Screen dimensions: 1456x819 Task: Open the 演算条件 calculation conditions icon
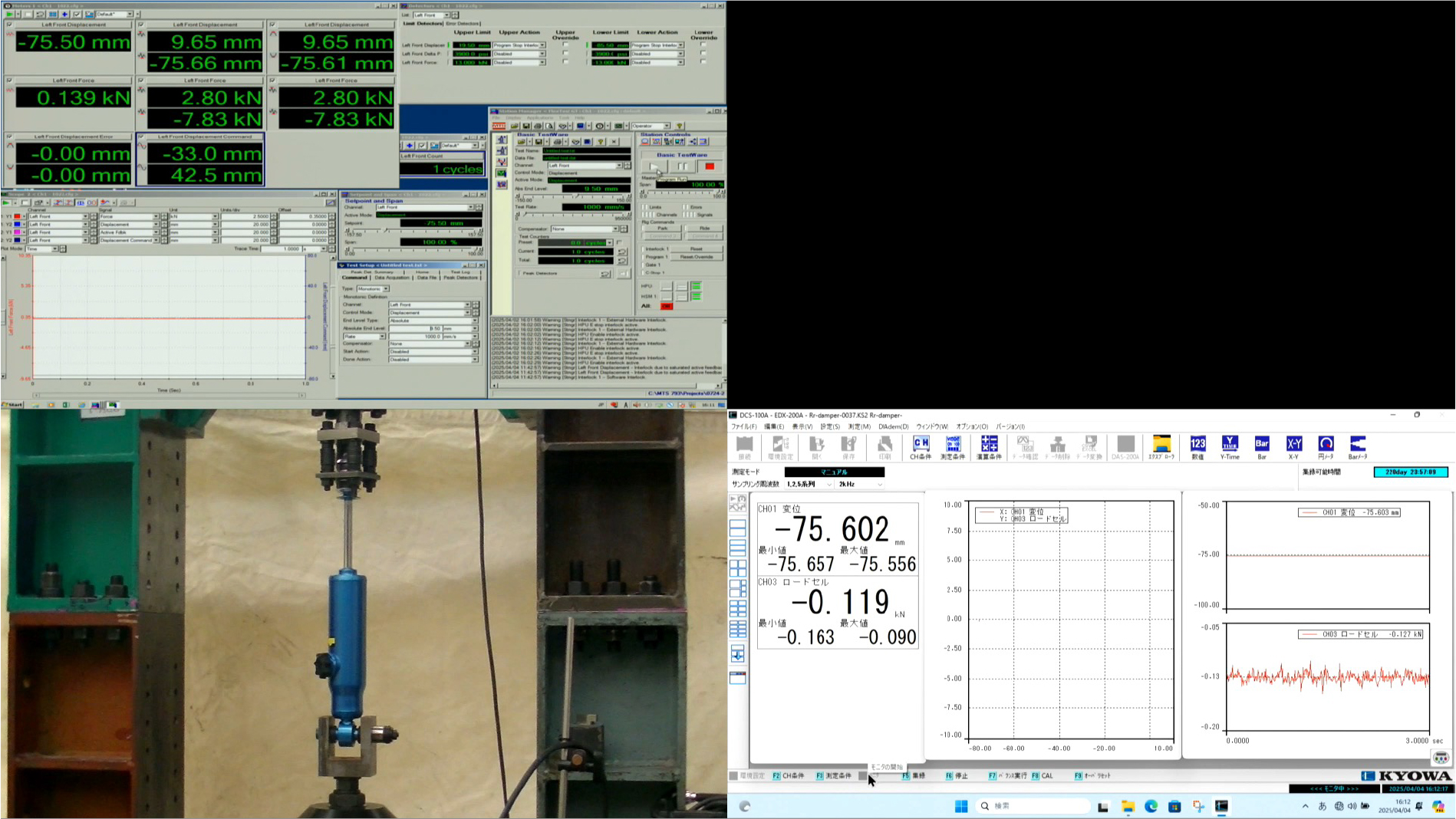989,447
